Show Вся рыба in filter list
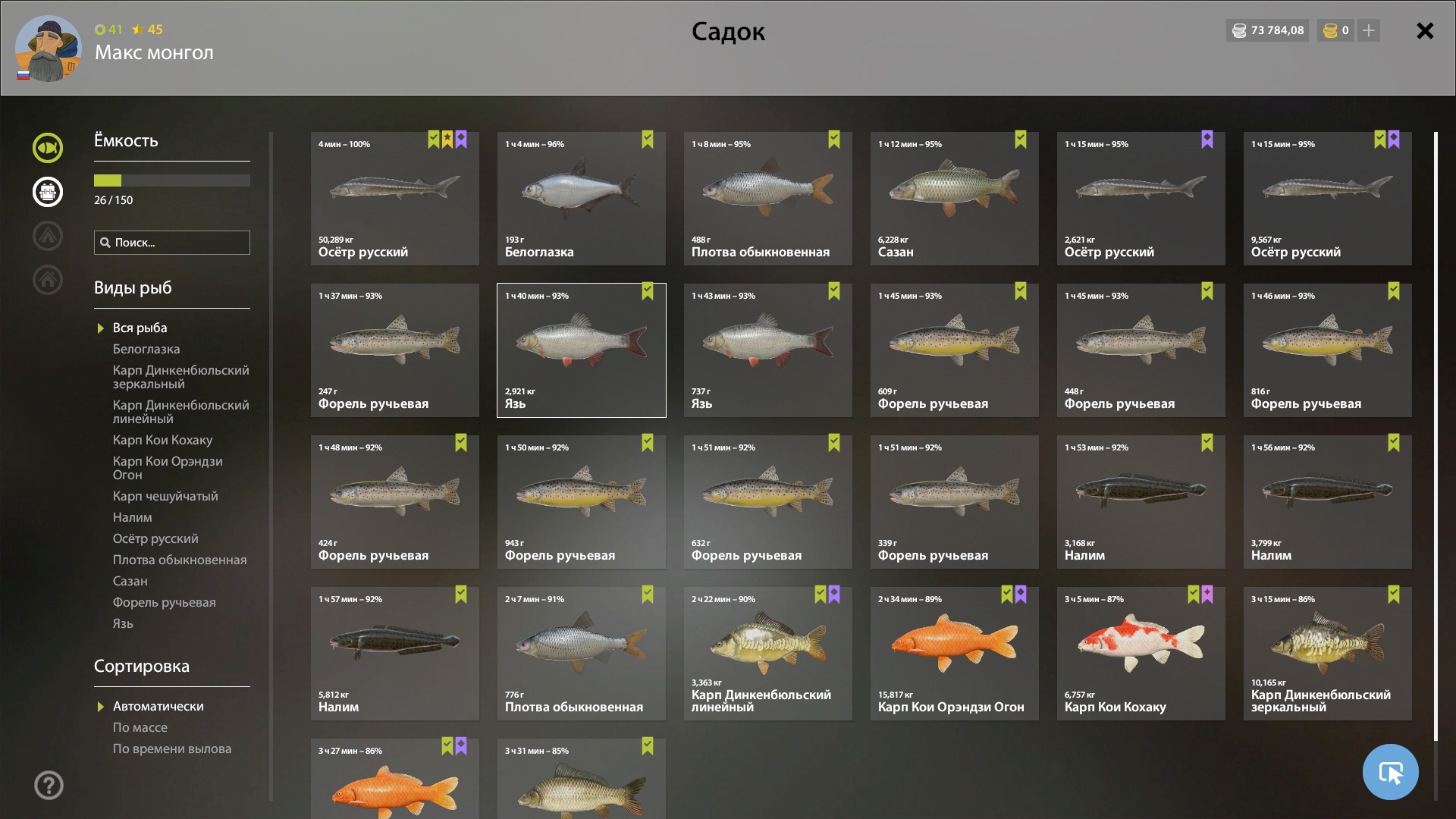The width and height of the screenshot is (1456, 819). (140, 328)
